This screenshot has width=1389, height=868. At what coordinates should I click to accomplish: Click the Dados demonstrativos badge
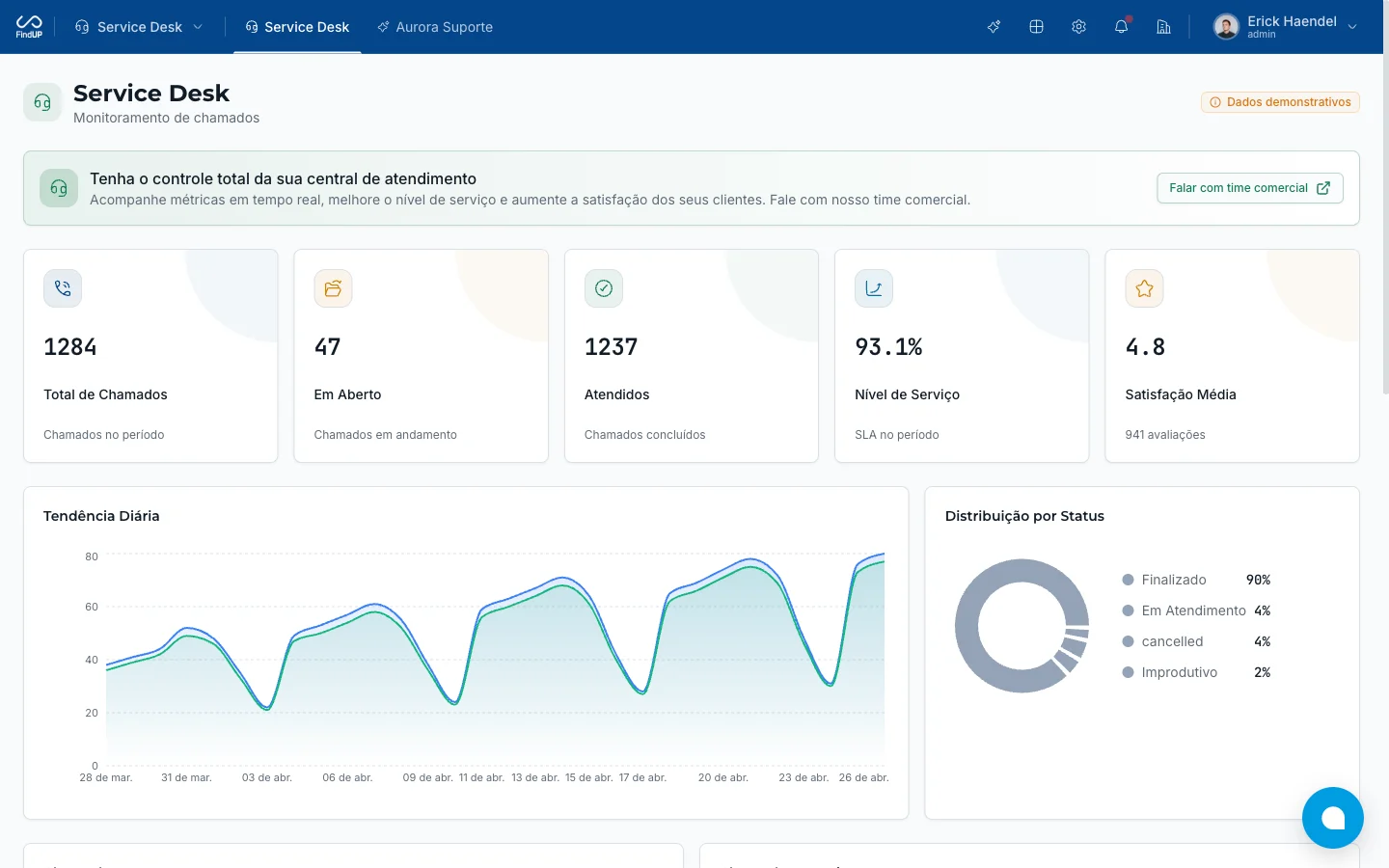(1280, 102)
